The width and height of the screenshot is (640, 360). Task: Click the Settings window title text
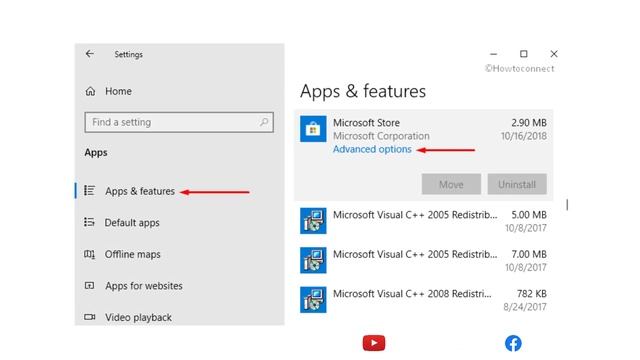tap(129, 54)
